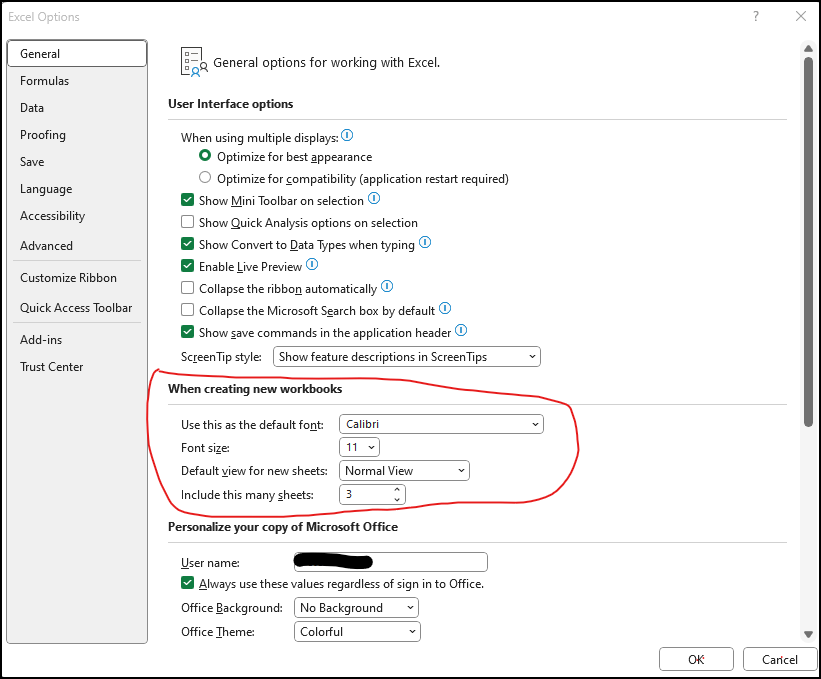Open the Office Background dropdown
The image size is (821, 679).
click(357, 608)
